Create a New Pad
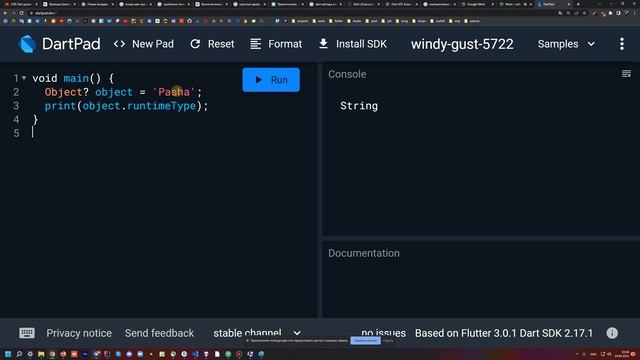Image resolution: width=640 pixels, height=360 pixels. click(x=144, y=44)
